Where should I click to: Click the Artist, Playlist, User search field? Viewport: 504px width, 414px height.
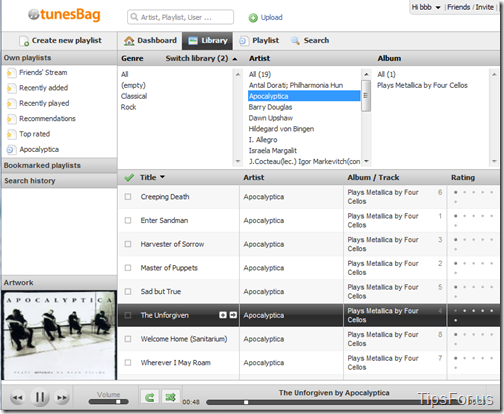(180, 17)
